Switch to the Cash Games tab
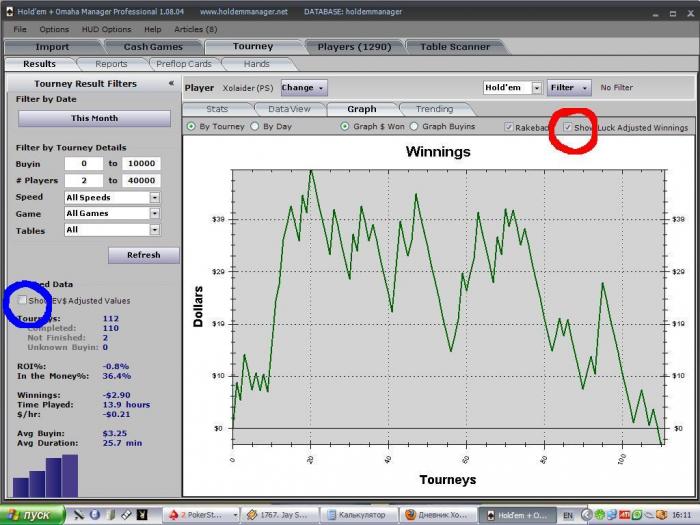Screen dimensions: 700x525 (153, 47)
